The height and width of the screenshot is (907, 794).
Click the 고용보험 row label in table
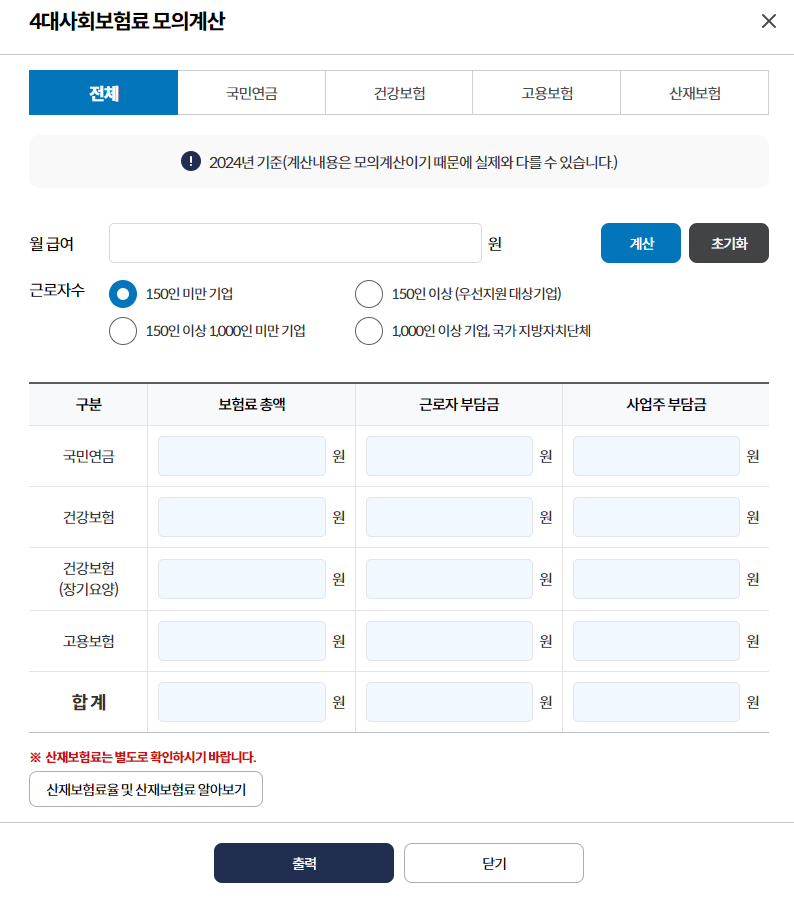[x=88, y=641]
